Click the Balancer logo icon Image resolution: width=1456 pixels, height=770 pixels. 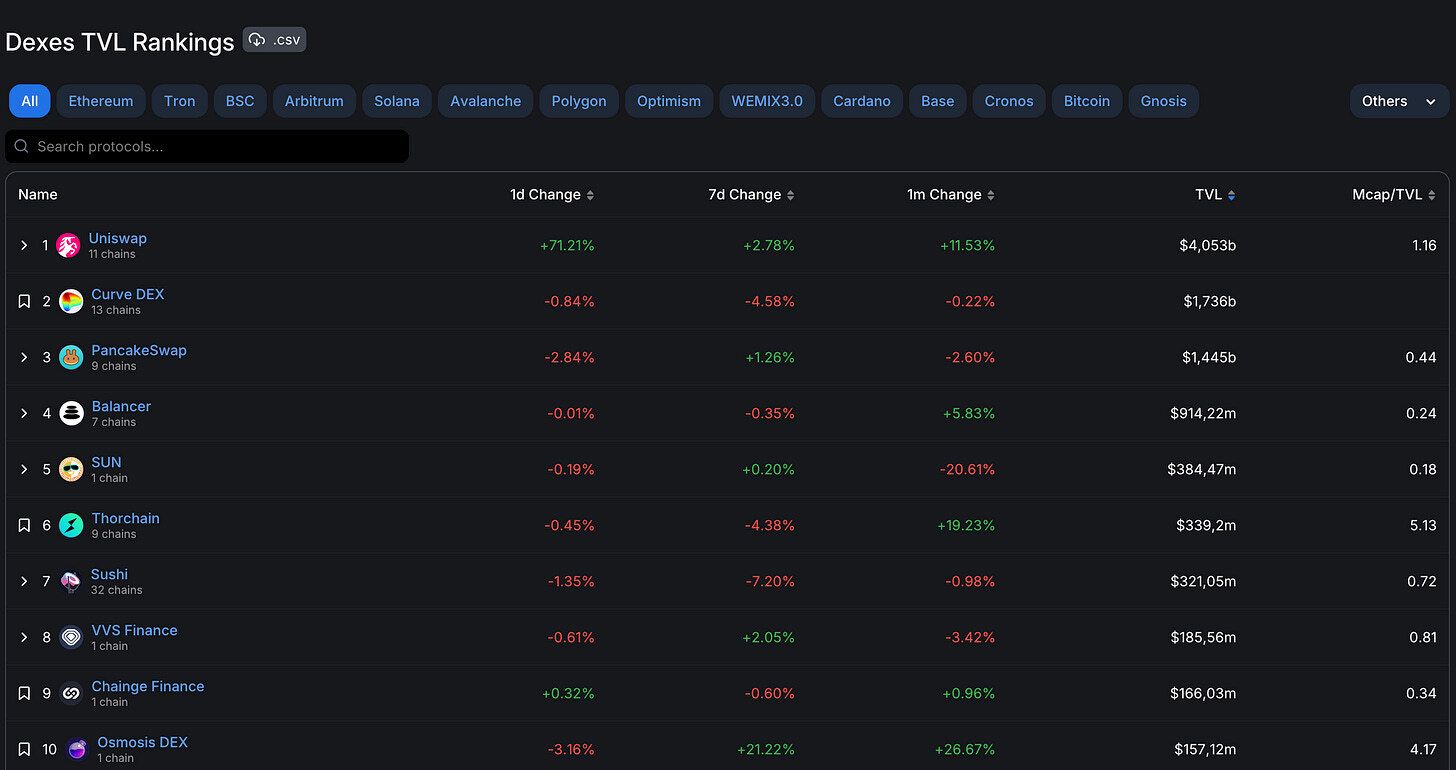(71, 413)
